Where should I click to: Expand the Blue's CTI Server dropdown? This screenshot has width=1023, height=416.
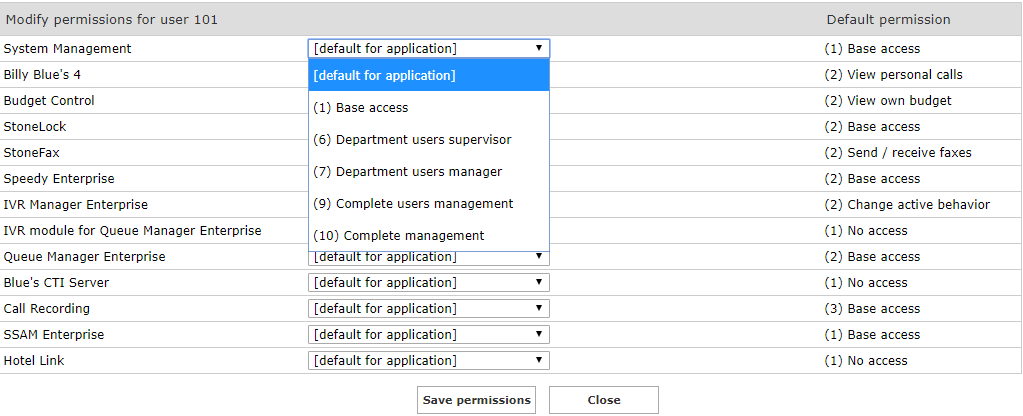[428, 283]
